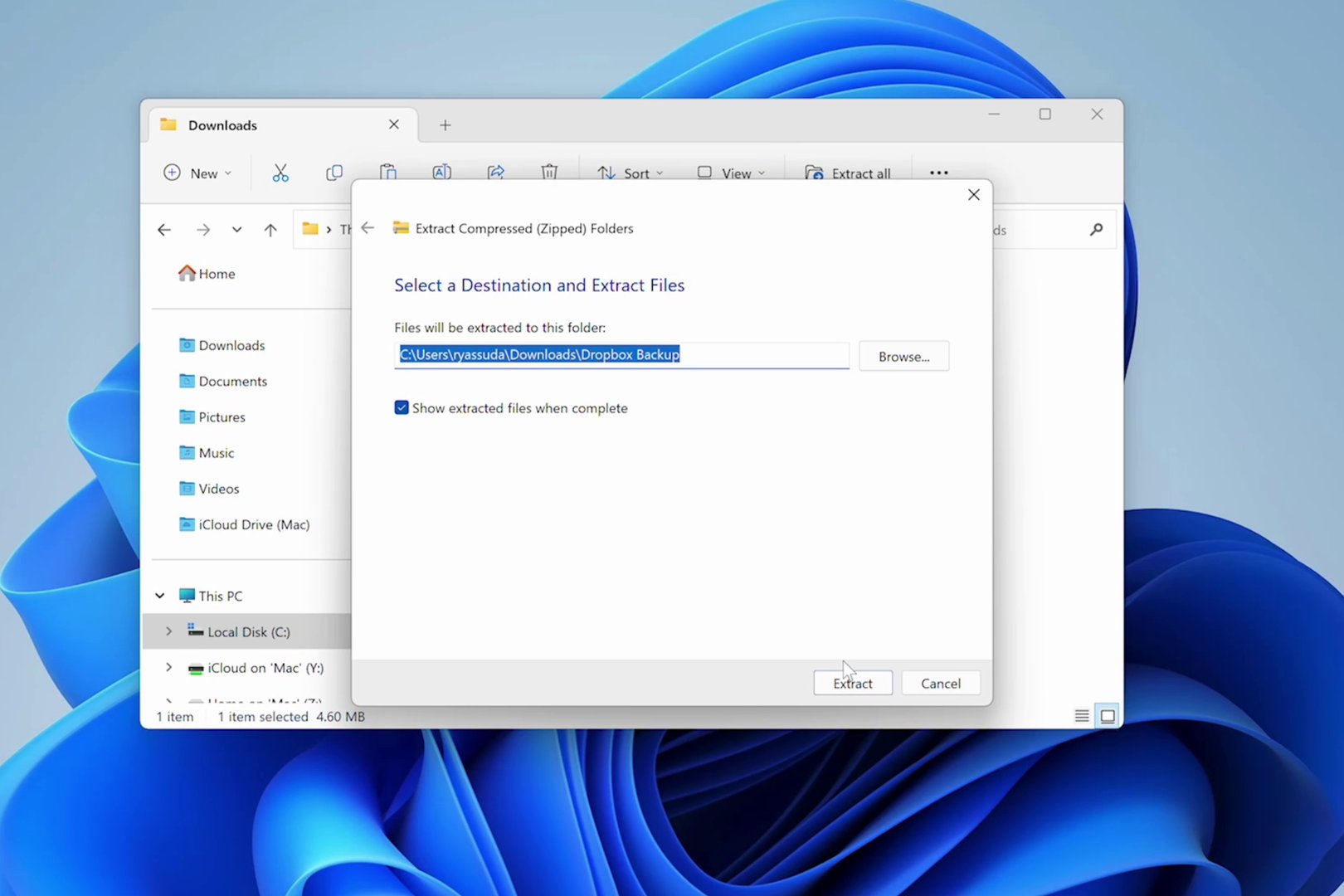Click the Share icon in the toolbar

coord(495,173)
